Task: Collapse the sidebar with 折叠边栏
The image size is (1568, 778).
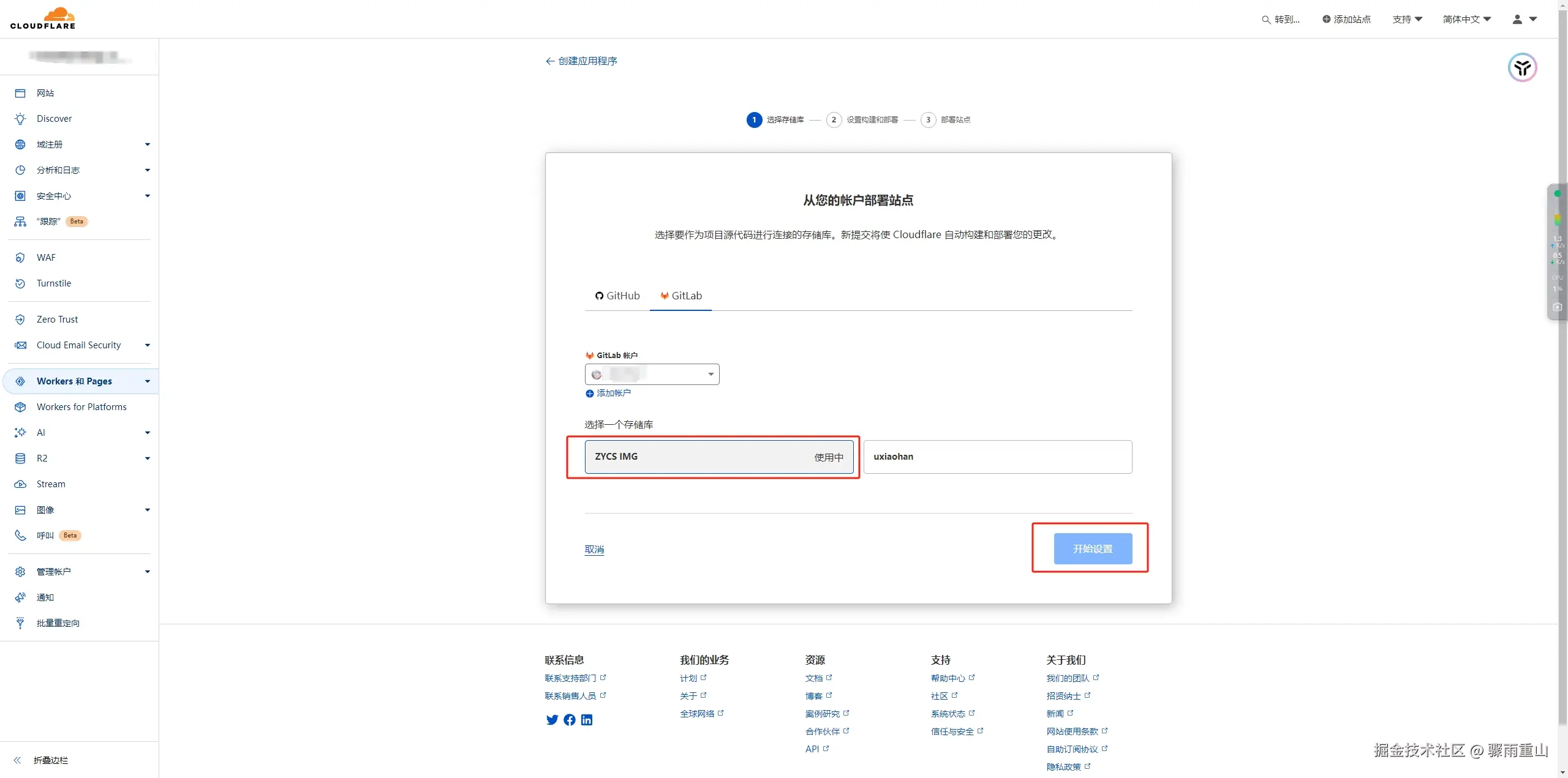Action: click(x=50, y=760)
